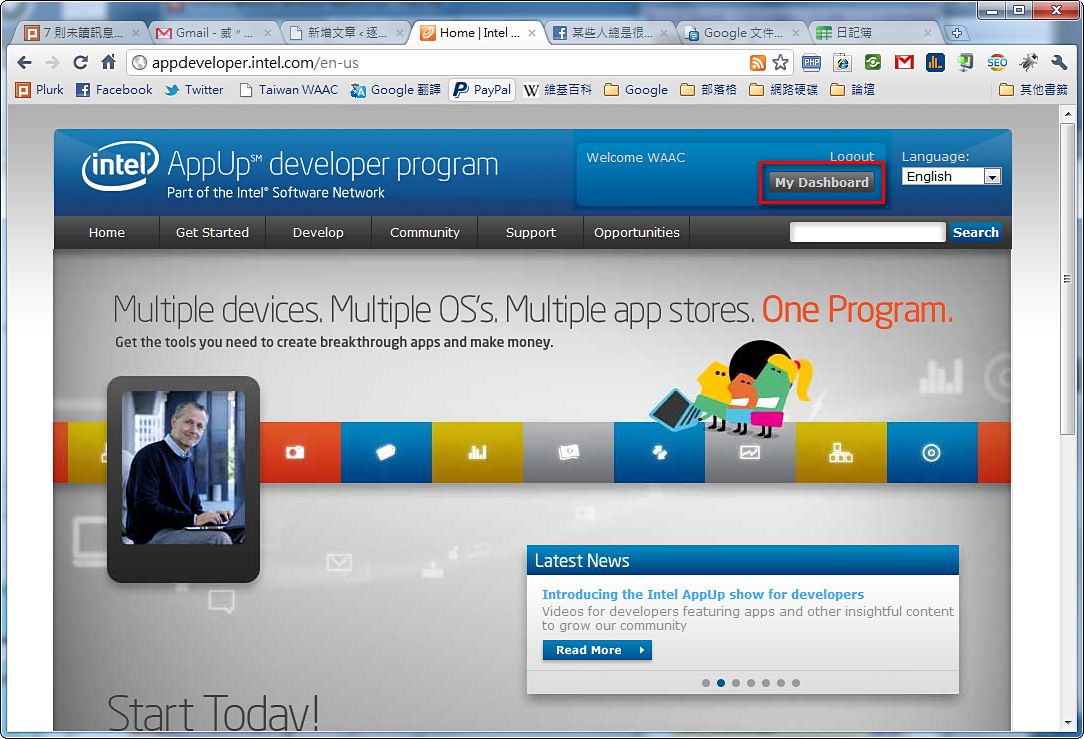Reload the page with refresh icon
This screenshot has height=739, width=1084.
click(80, 63)
